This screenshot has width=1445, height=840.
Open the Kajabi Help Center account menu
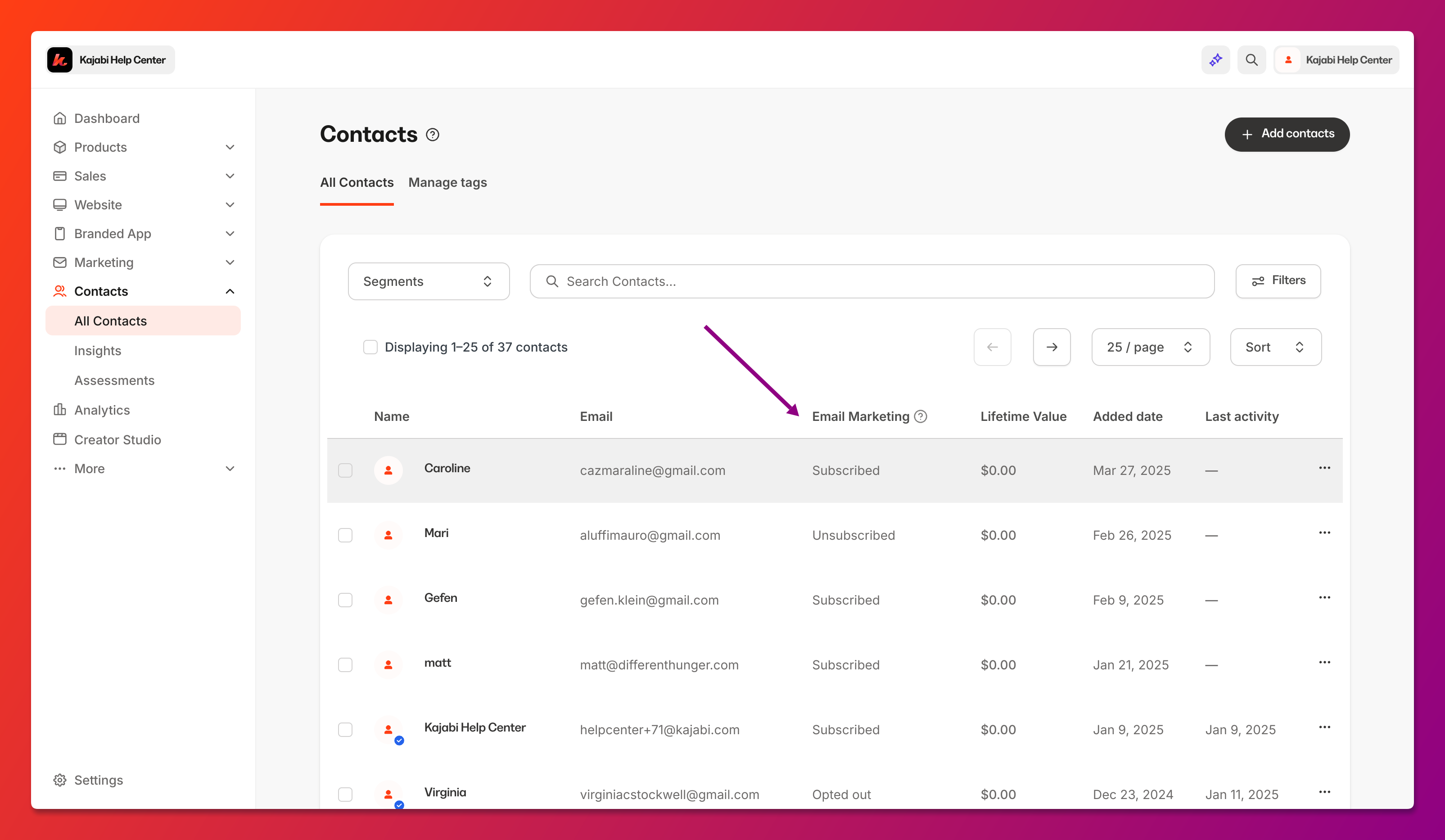click(x=1337, y=59)
